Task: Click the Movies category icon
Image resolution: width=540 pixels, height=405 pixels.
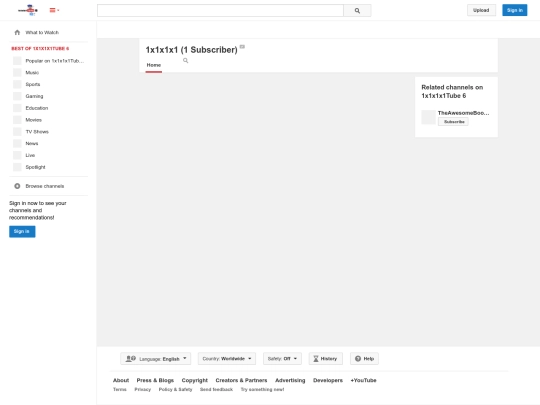Action: click(17, 120)
